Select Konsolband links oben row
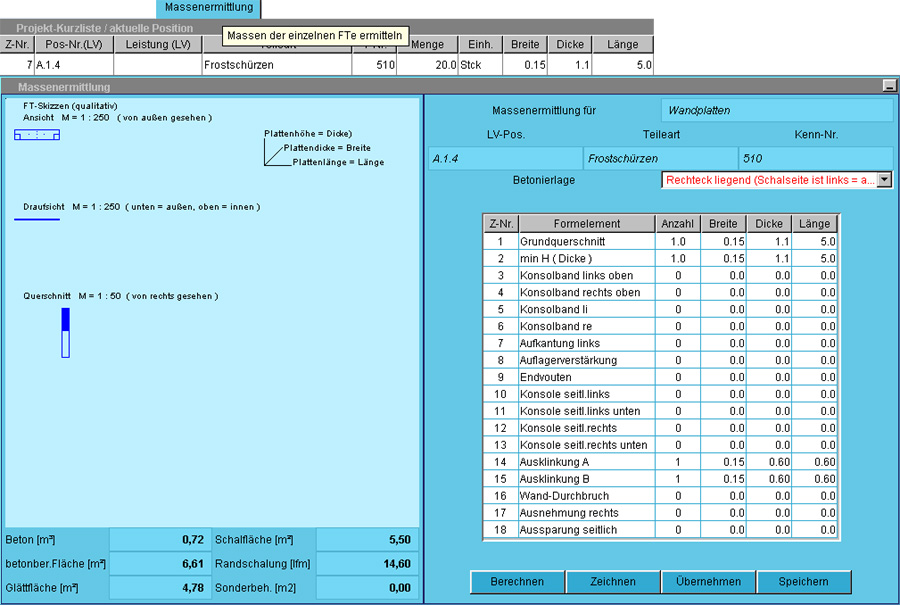Screen dimensions: 900x605 coord(661,276)
